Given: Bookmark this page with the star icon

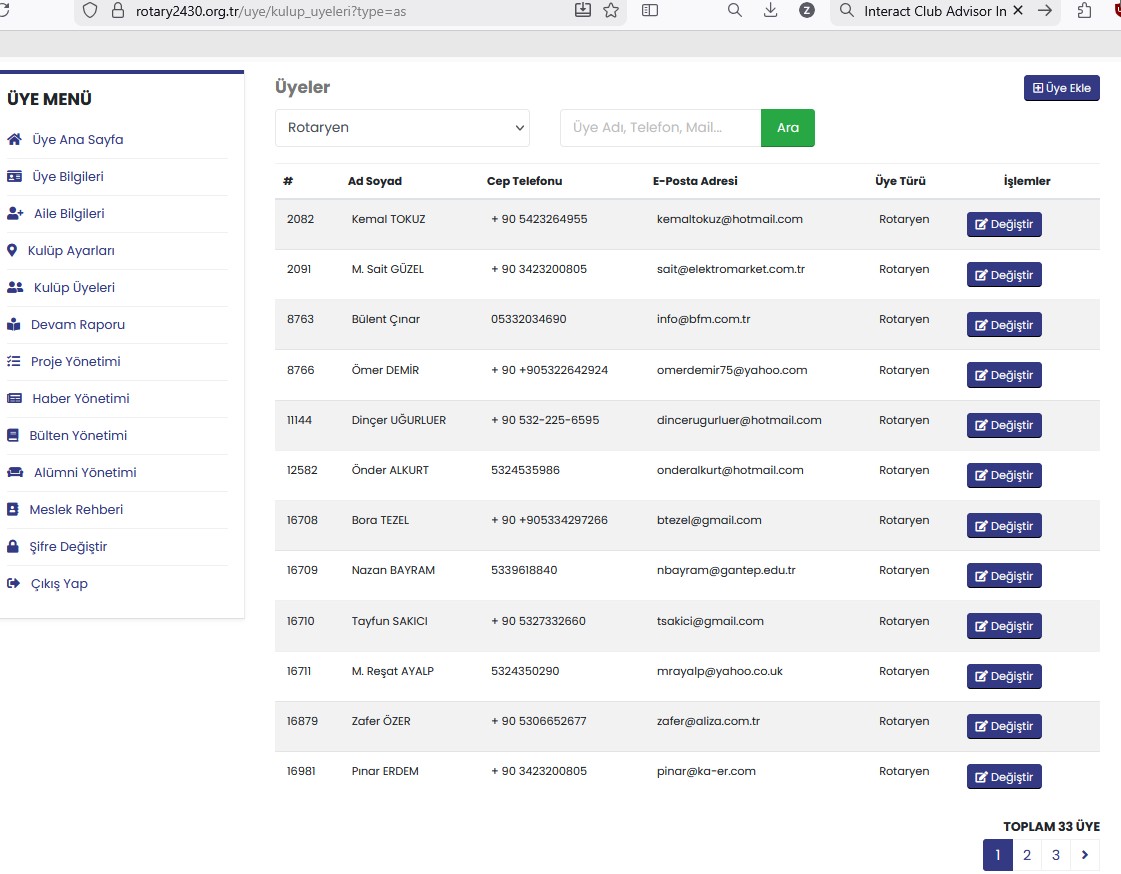Looking at the screenshot, I should click(611, 11).
